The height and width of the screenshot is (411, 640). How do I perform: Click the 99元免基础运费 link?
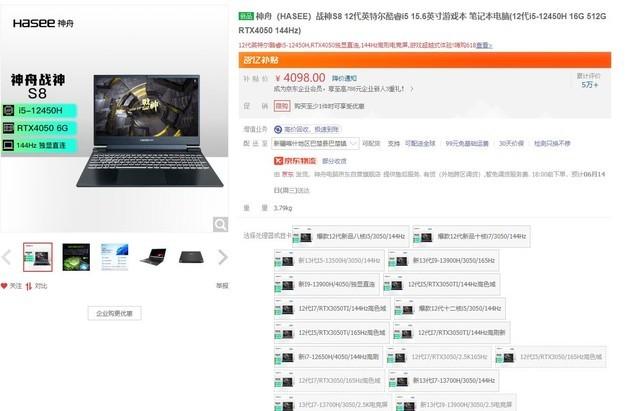467,143
